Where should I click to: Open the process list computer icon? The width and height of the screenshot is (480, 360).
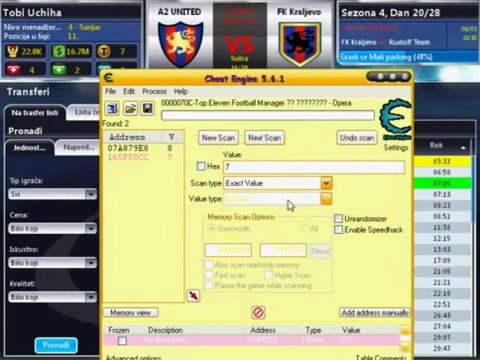pos(113,108)
